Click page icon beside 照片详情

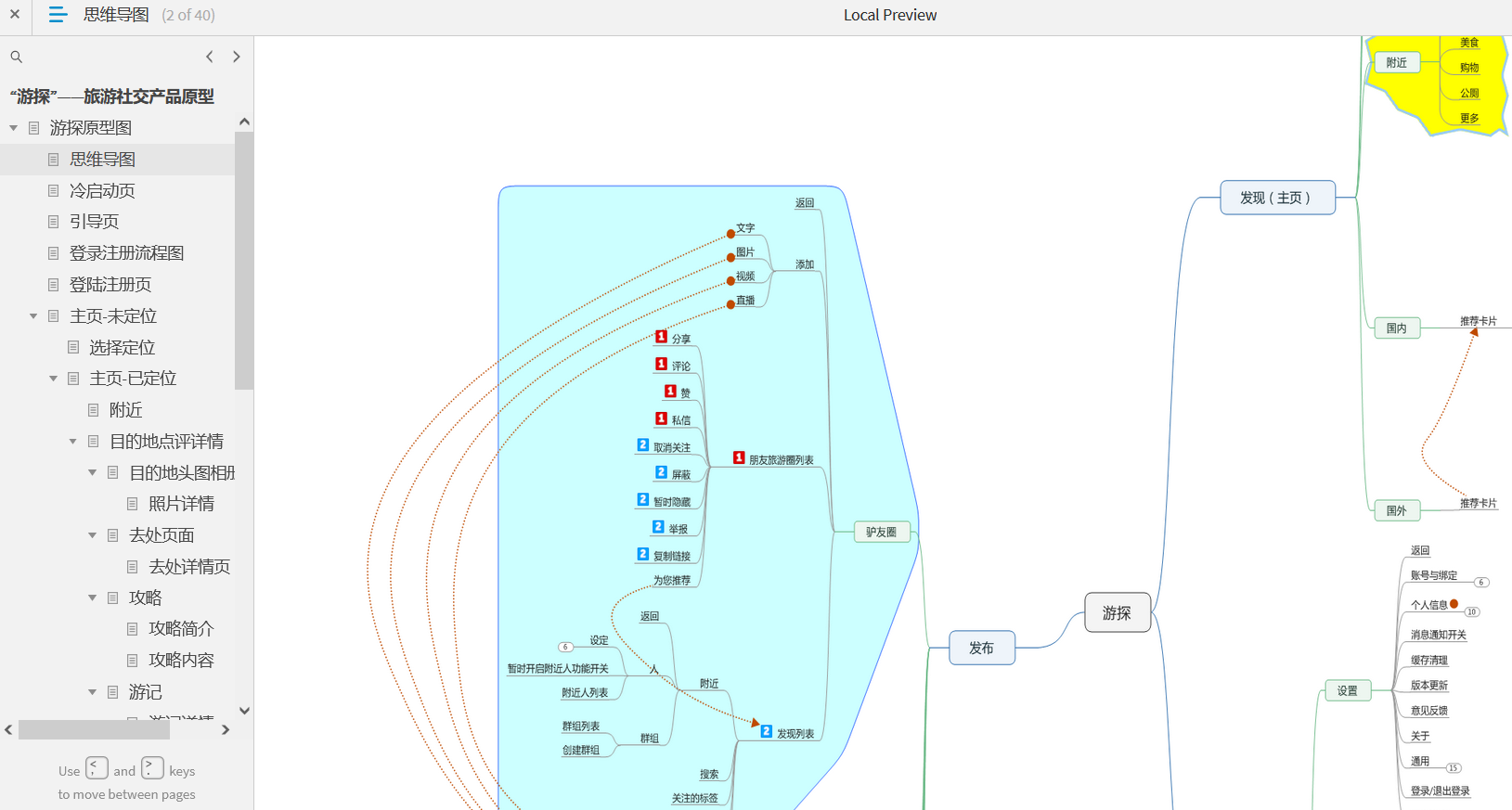pyautogui.click(x=133, y=504)
